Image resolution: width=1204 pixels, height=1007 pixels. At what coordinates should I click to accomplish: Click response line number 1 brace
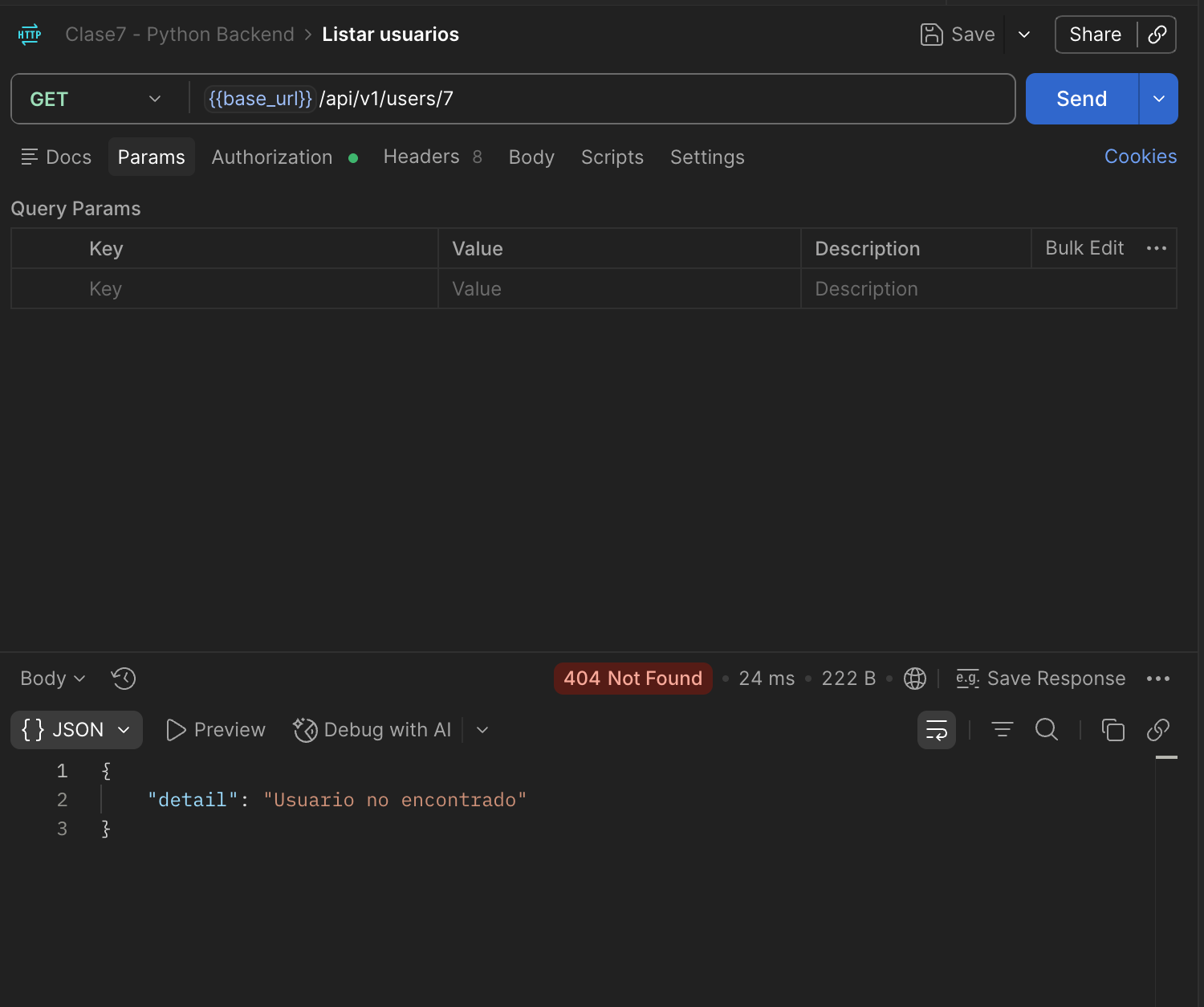coord(106,771)
